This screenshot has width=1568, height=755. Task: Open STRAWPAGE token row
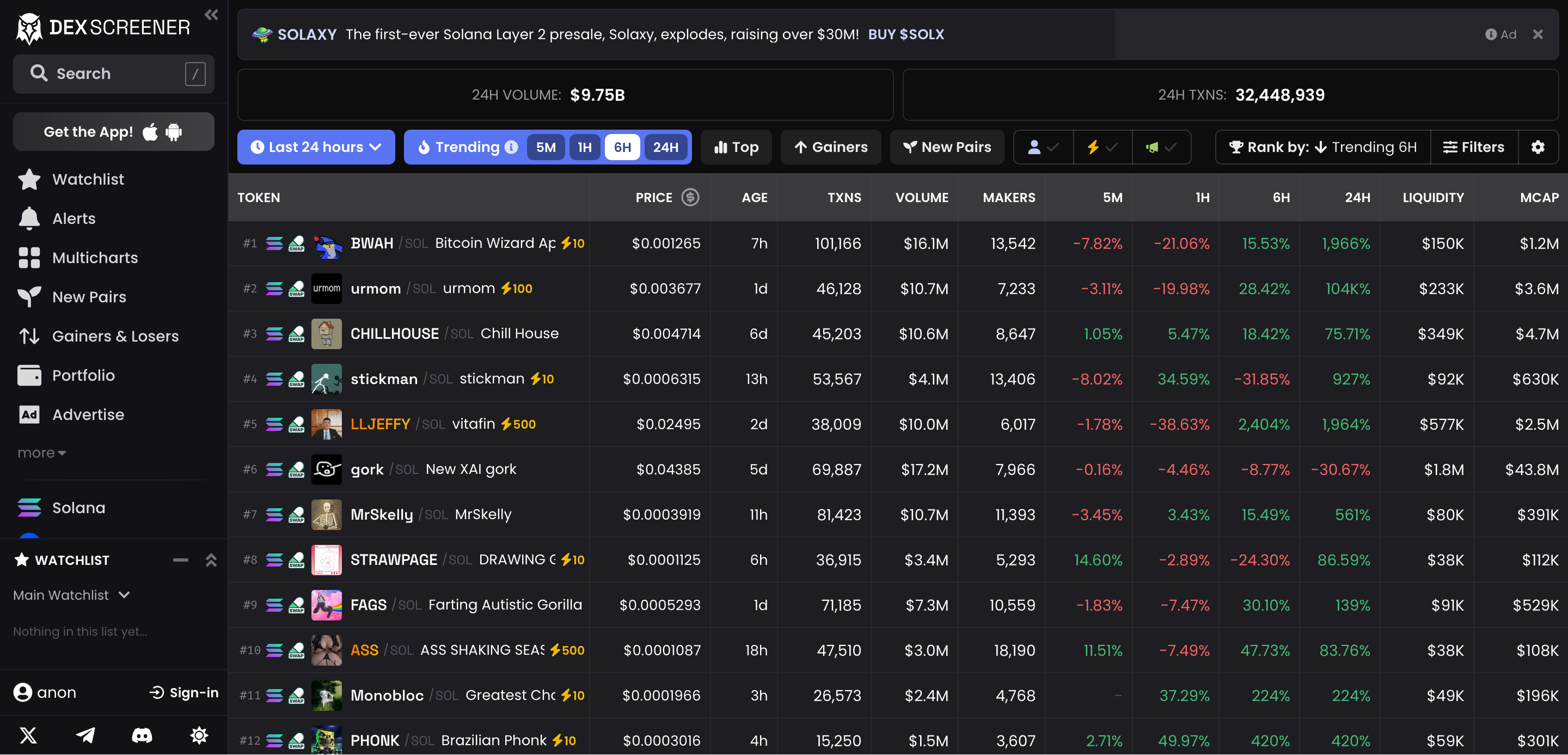tap(898, 559)
